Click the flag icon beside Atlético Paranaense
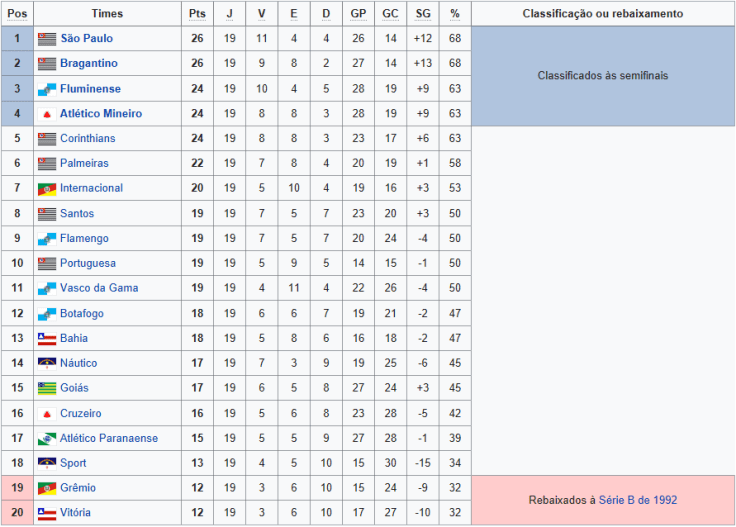This screenshot has width=736, height=527. [46, 438]
